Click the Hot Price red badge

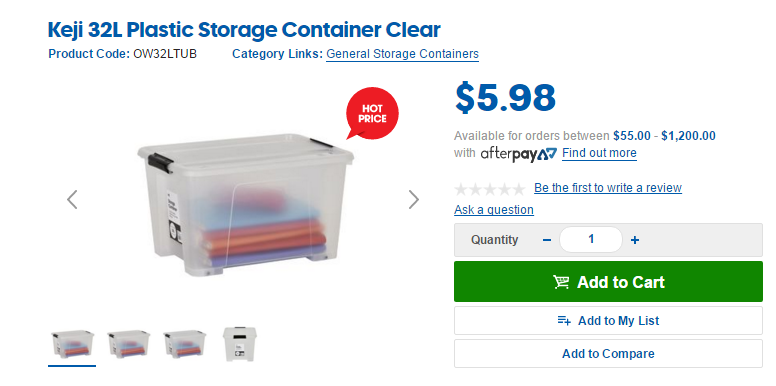pos(372,113)
